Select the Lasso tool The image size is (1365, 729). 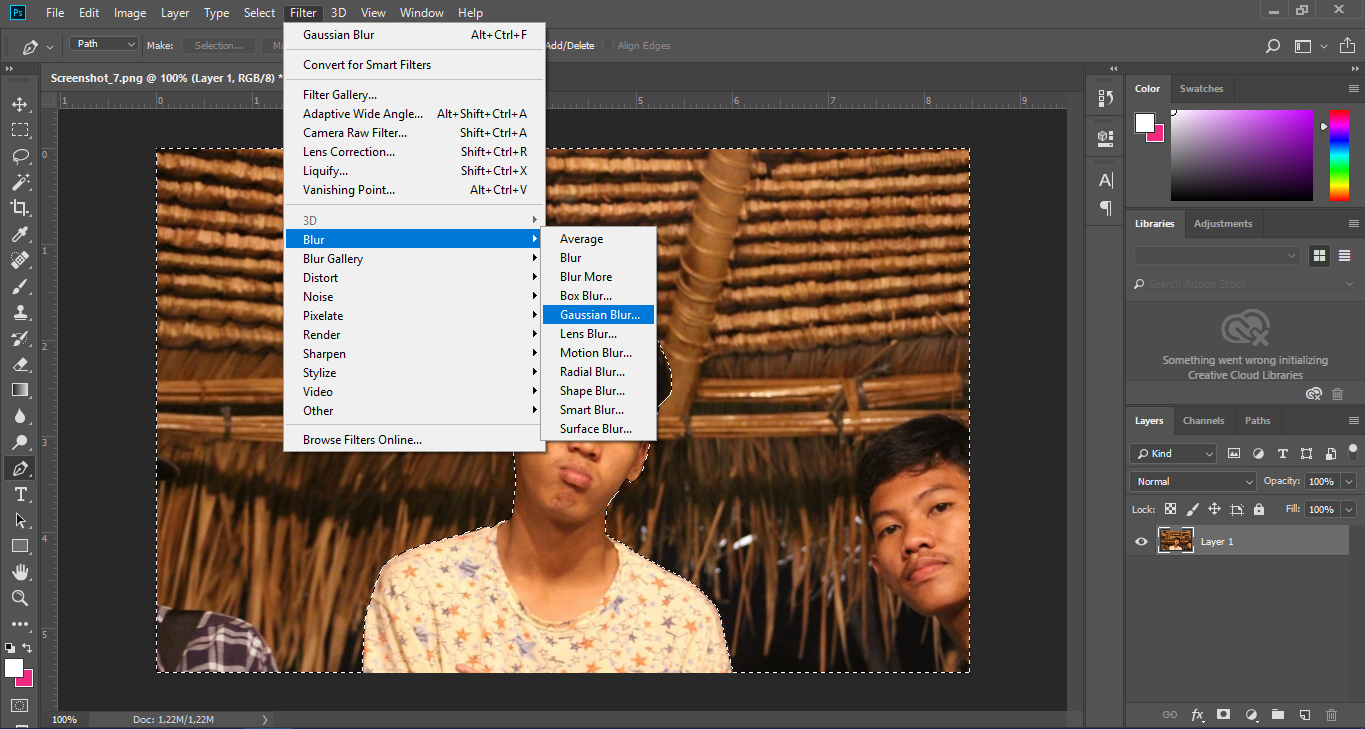(19, 156)
